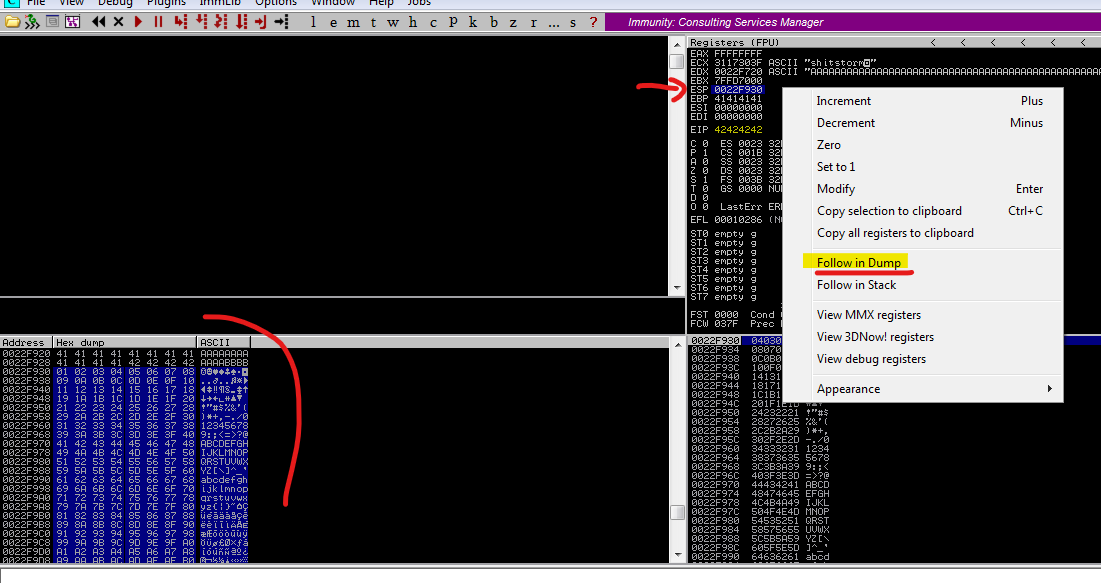Click the Open file folder icon

tap(13, 22)
